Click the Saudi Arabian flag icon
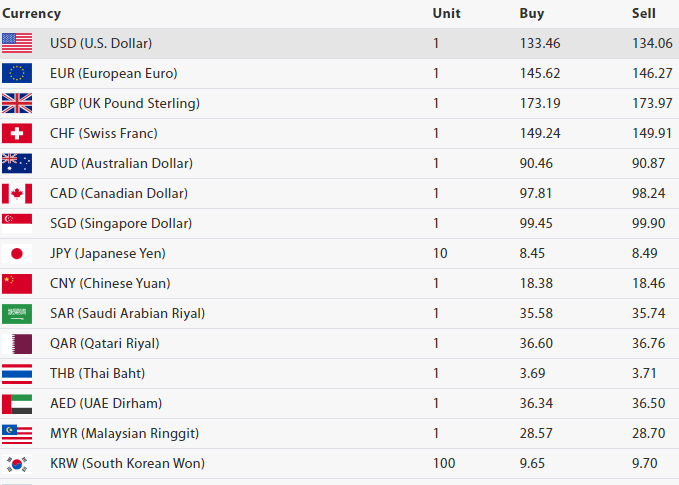679x485 pixels. [x=17, y=313]
